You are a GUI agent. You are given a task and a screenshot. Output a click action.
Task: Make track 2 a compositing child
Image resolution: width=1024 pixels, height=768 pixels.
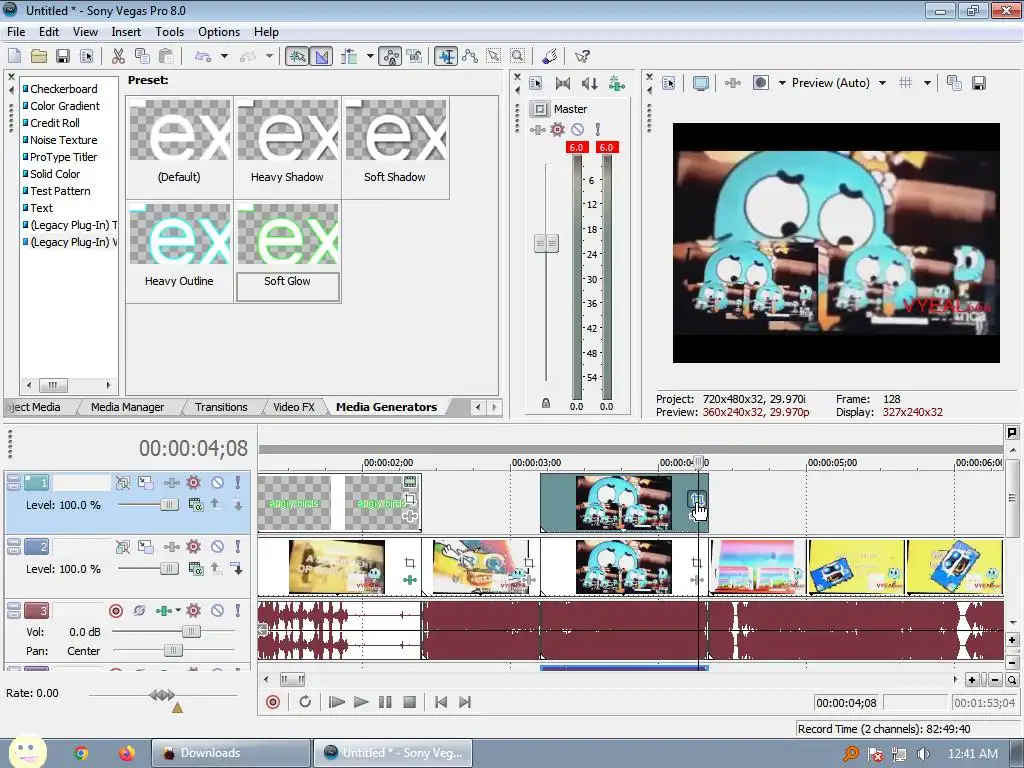(x=238, y=569)
